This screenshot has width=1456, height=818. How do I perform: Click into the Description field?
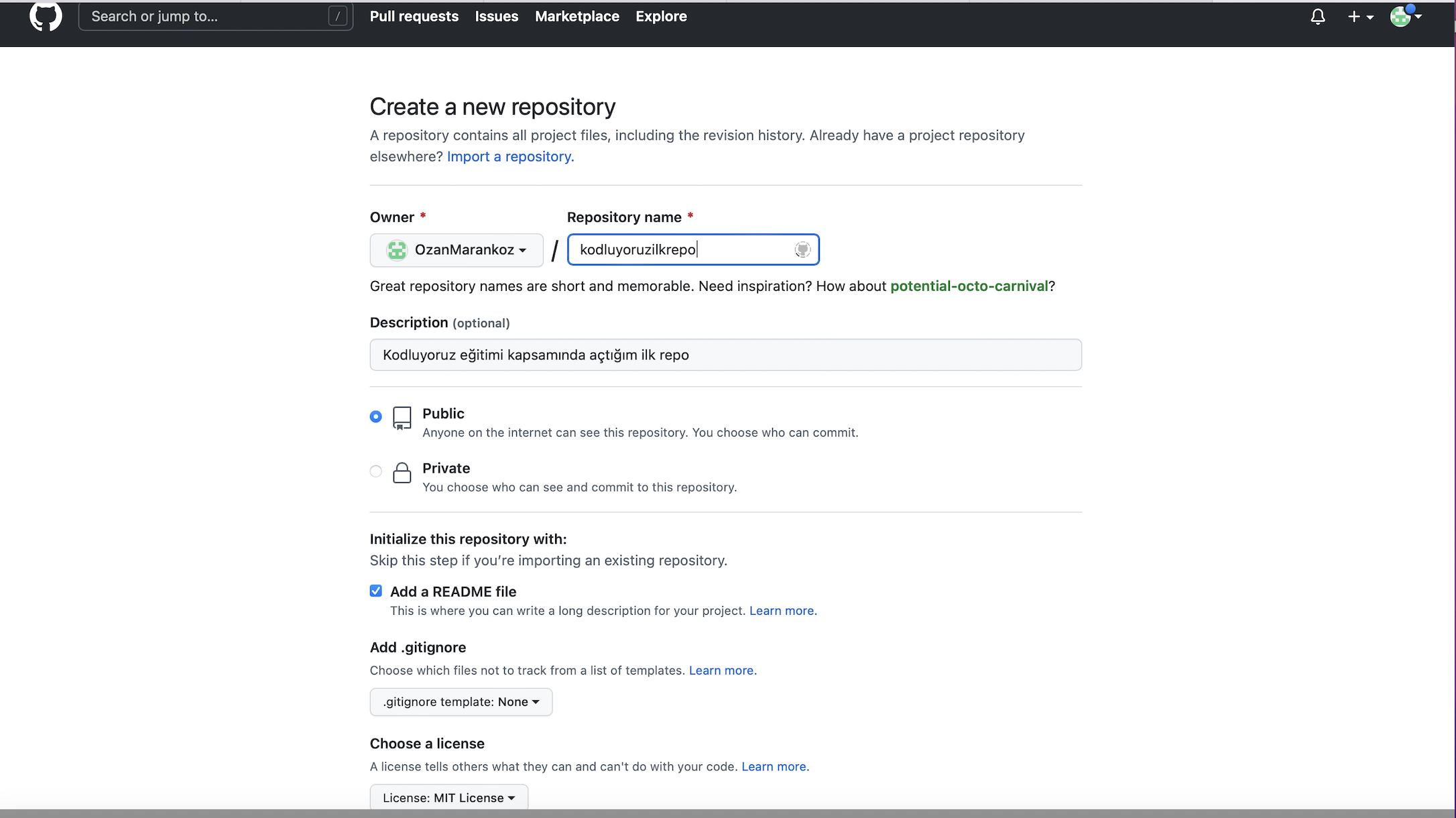[x=726, y=355]
